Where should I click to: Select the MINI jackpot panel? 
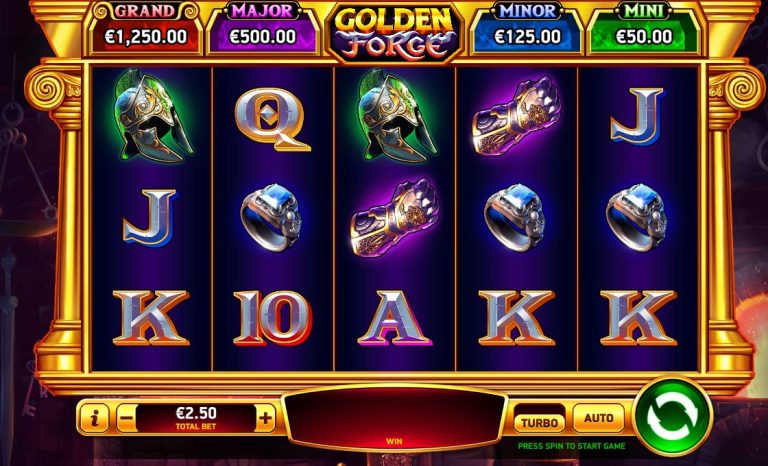click(x=644, y=28)
